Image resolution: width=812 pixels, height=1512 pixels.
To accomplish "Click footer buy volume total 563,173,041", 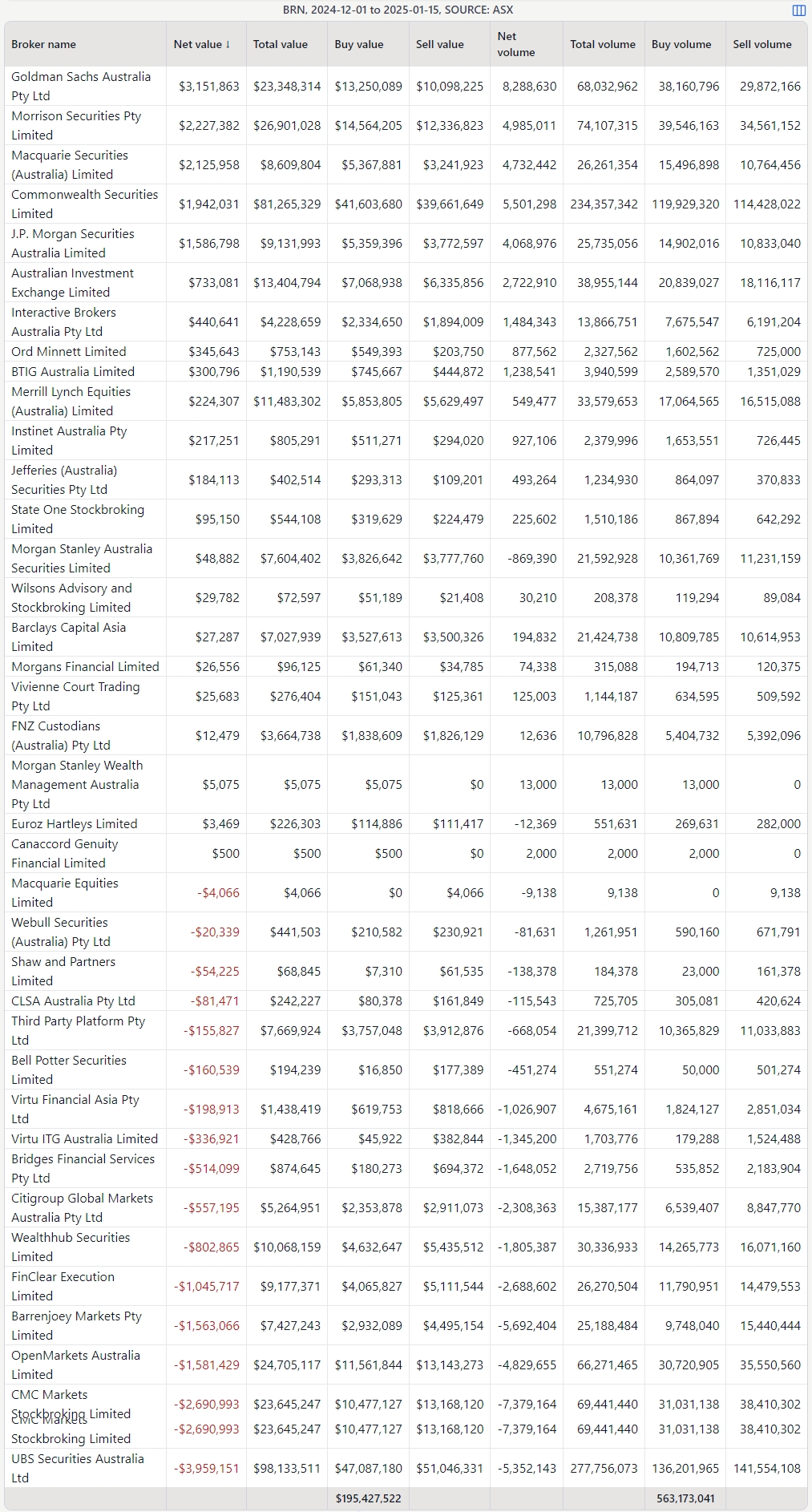I will click(685, 1498).
